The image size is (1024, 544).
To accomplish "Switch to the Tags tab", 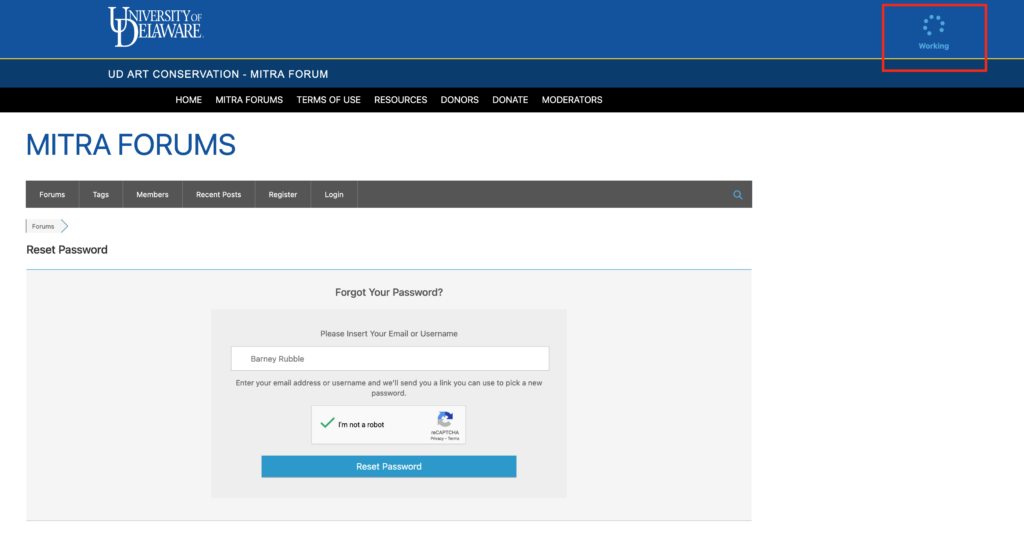I will (101, 195).
